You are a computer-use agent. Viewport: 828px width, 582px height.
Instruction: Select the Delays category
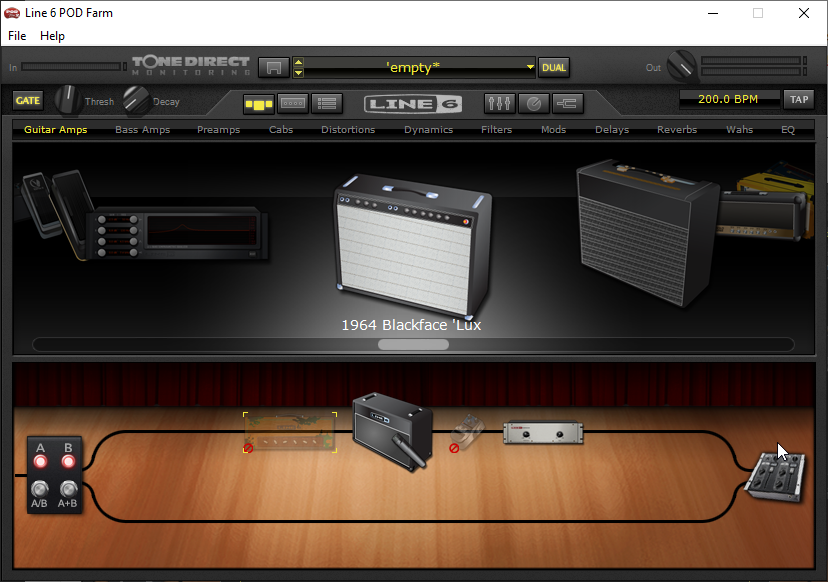[612, 129]
